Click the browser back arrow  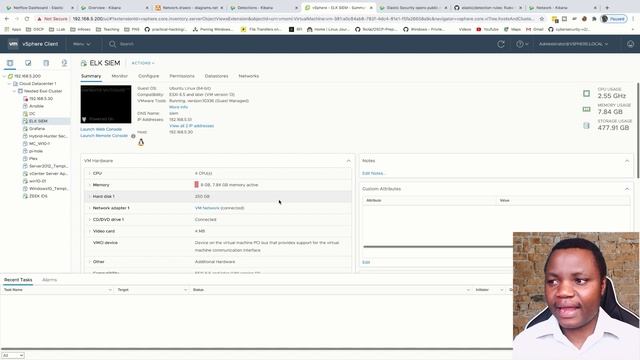coord(7,19)
